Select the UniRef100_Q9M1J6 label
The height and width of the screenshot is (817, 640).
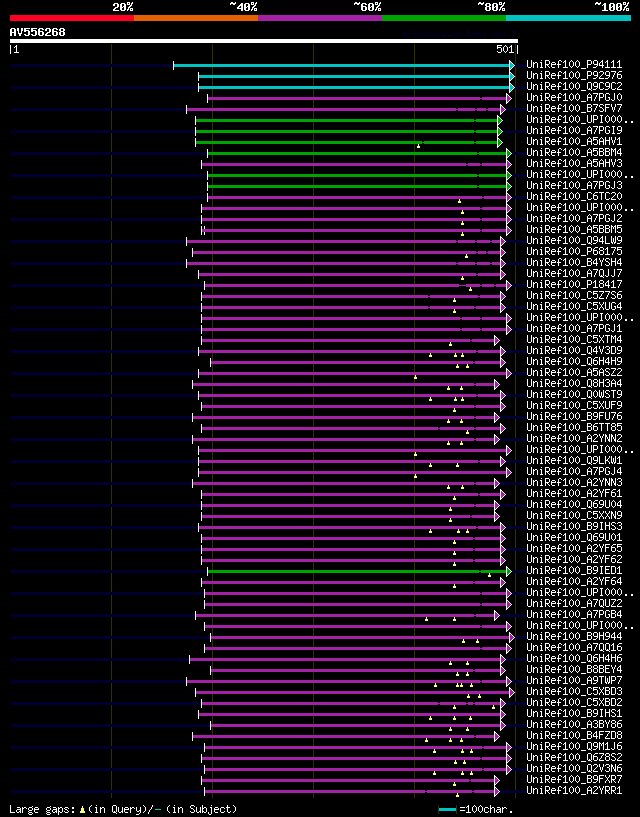point(574,747)
